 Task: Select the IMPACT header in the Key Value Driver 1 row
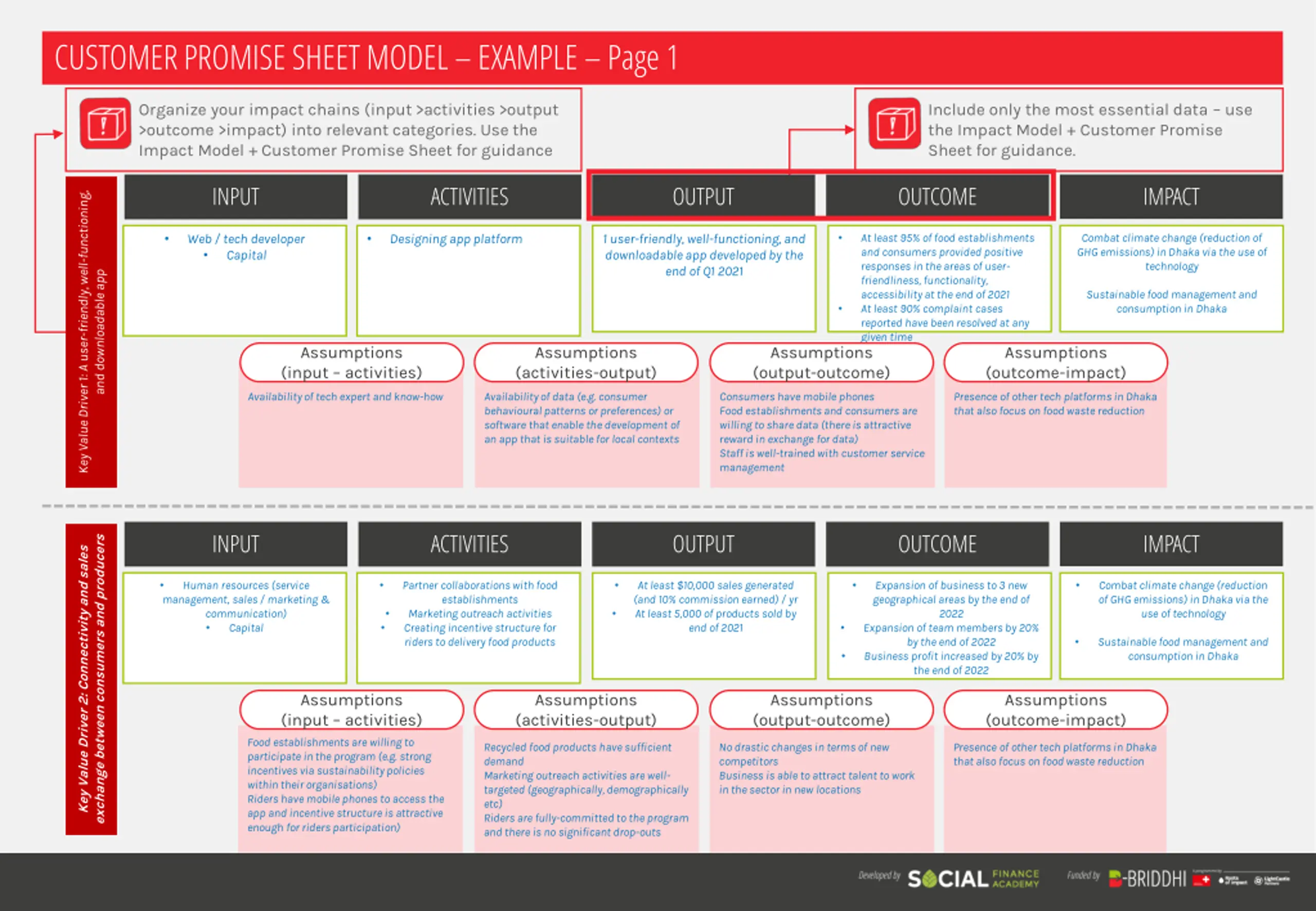[x=1171, y=197]
